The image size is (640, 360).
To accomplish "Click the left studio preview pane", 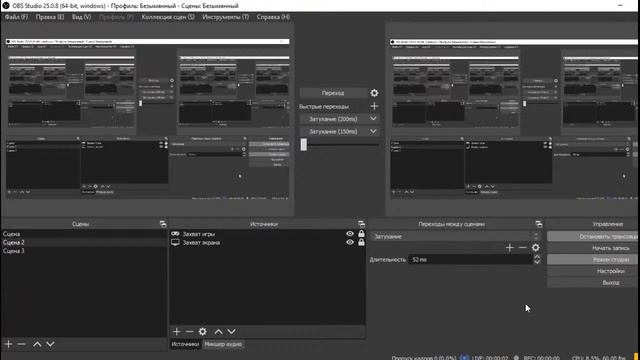I will pyautogui.click(x=148, y=119).
